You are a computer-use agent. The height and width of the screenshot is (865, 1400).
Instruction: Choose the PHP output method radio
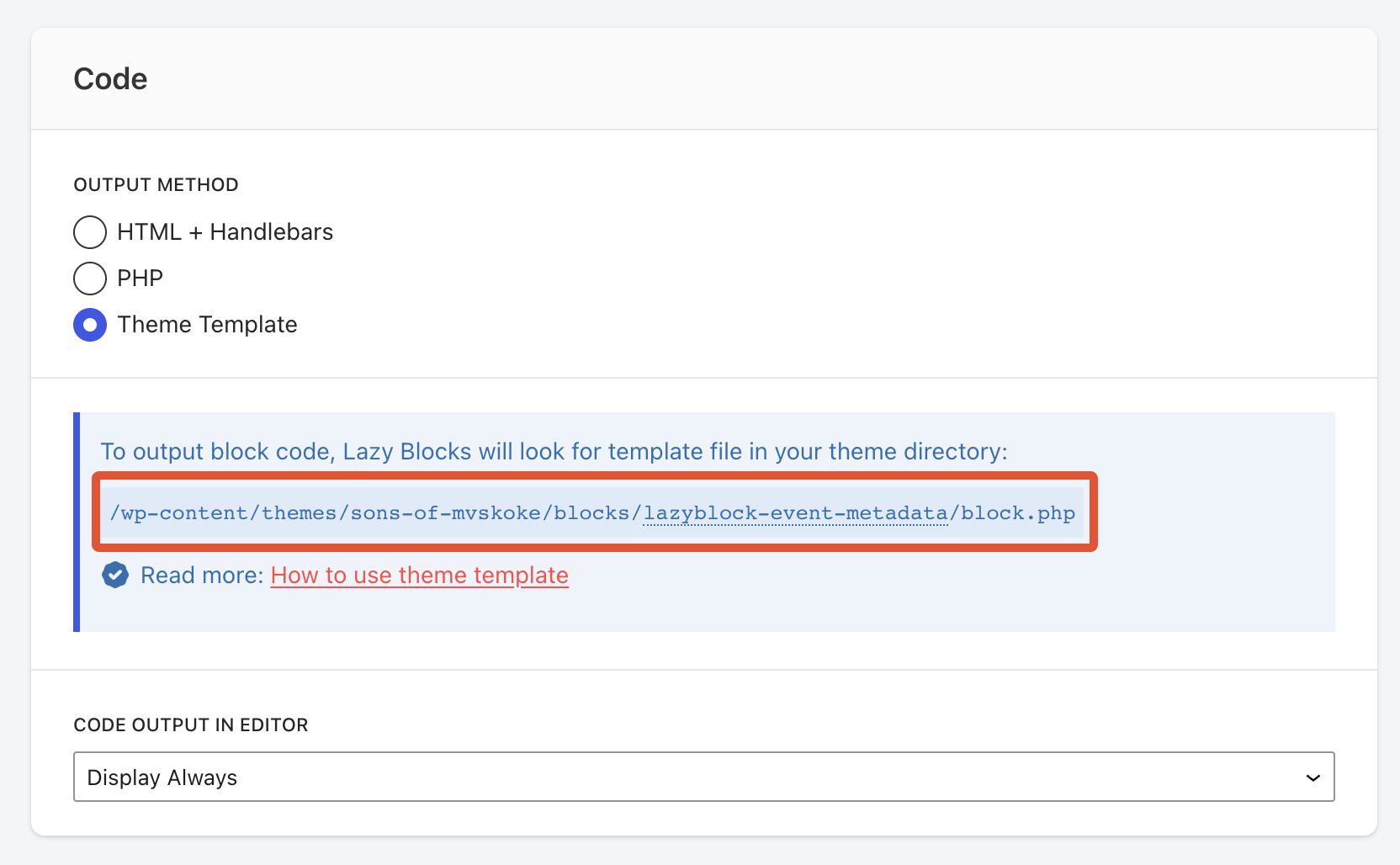90,279
